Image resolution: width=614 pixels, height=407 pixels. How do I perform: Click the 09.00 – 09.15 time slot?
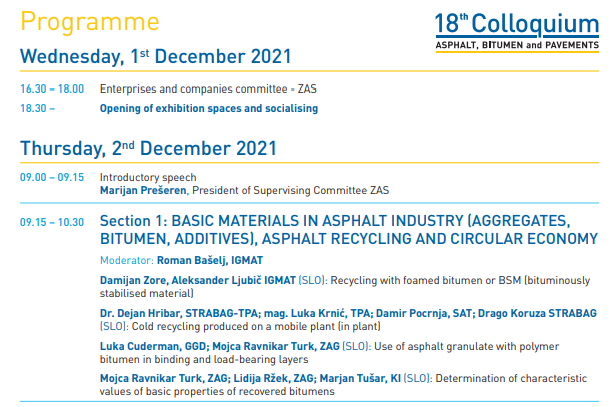tap(52, 177)
